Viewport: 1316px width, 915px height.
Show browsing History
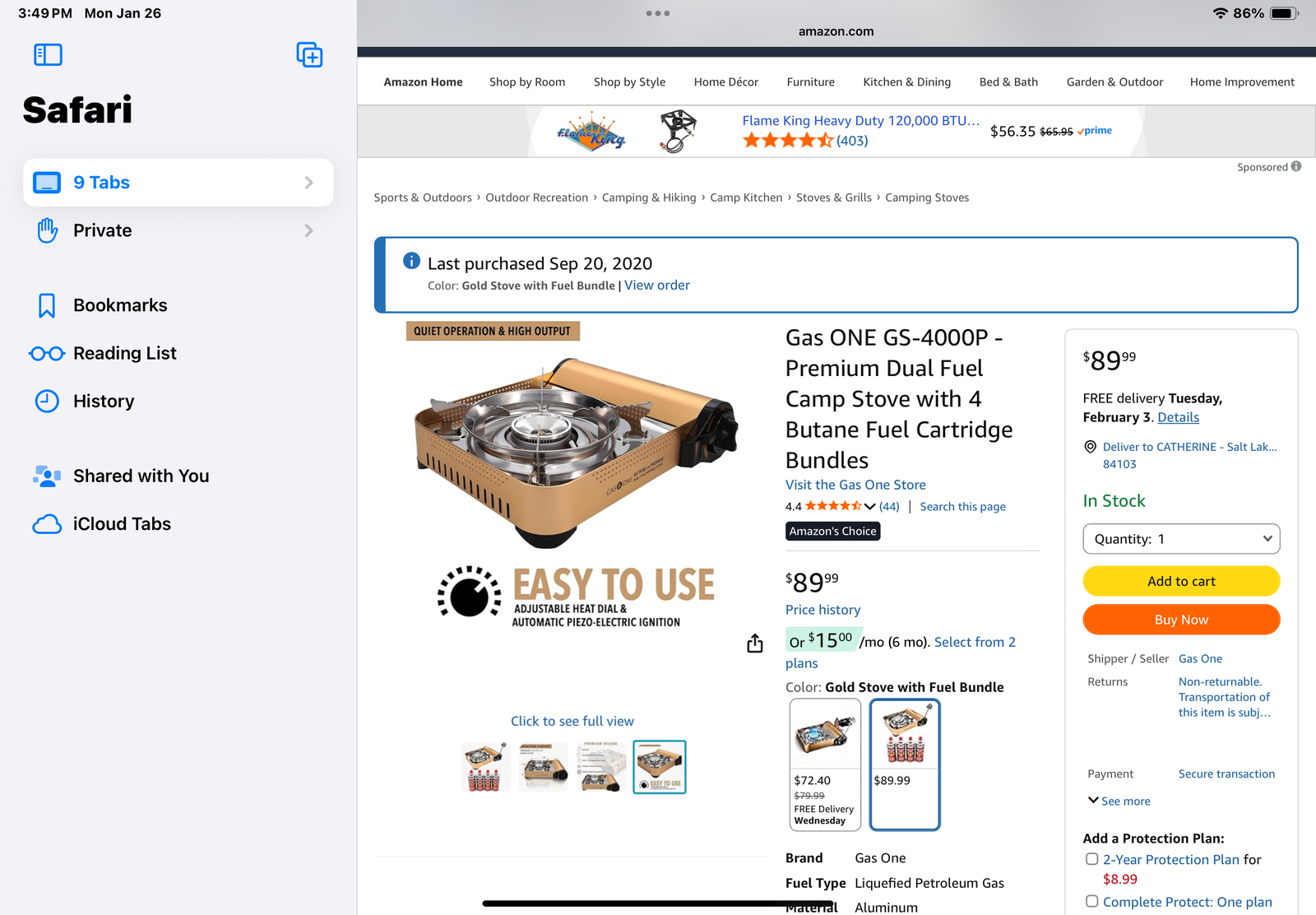tap(104, 402)
